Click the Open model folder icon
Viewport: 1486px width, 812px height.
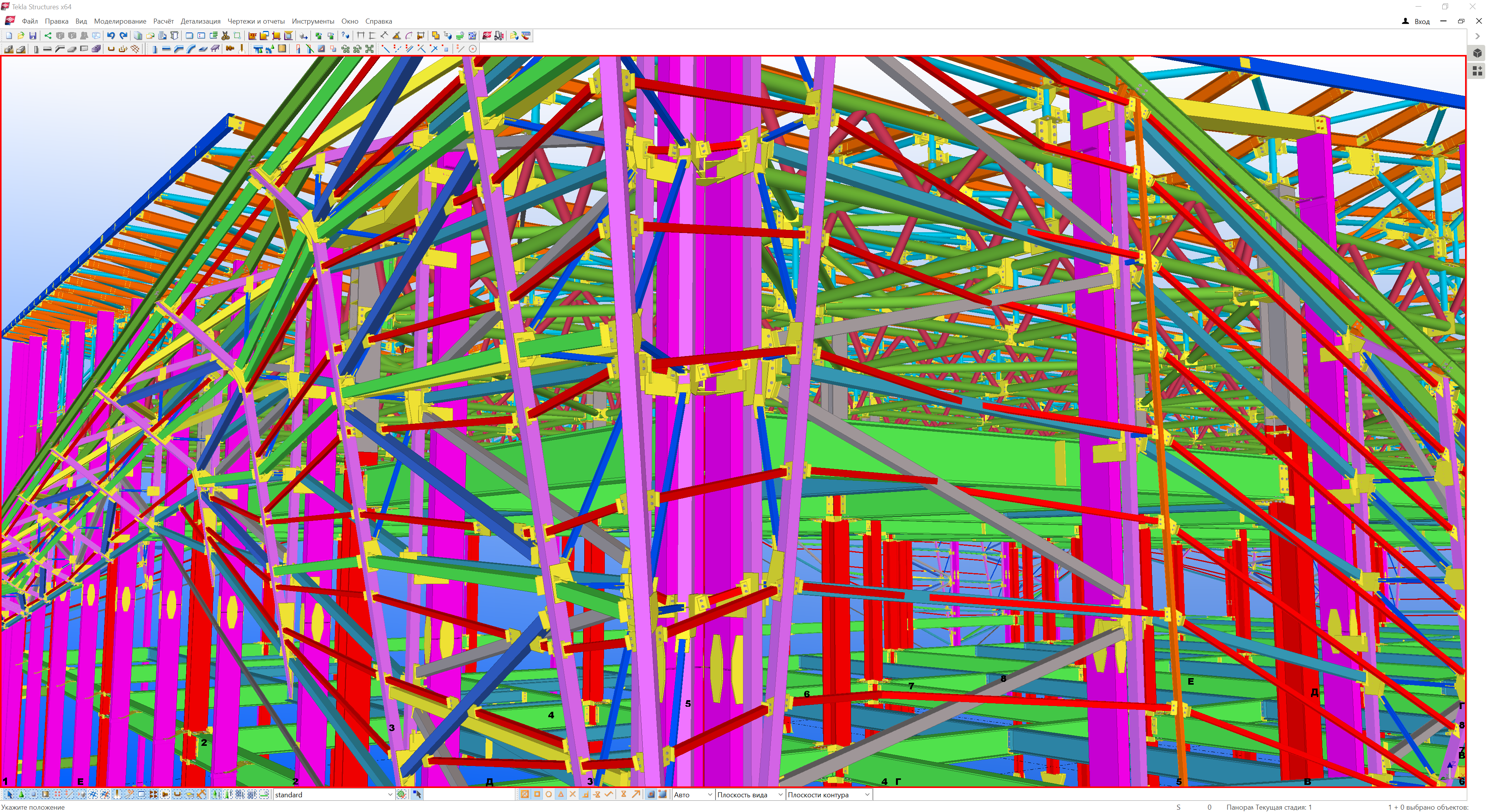pos(21,36)
